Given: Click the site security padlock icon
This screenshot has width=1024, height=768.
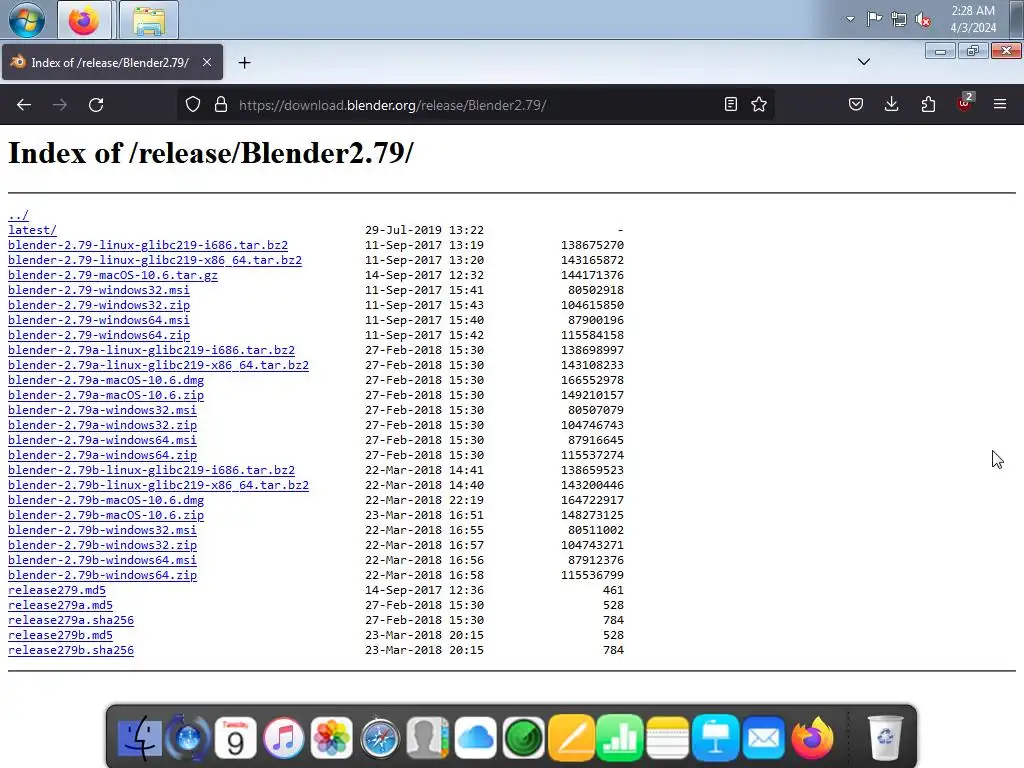Looking at the screenshot, I should point(221,104).
